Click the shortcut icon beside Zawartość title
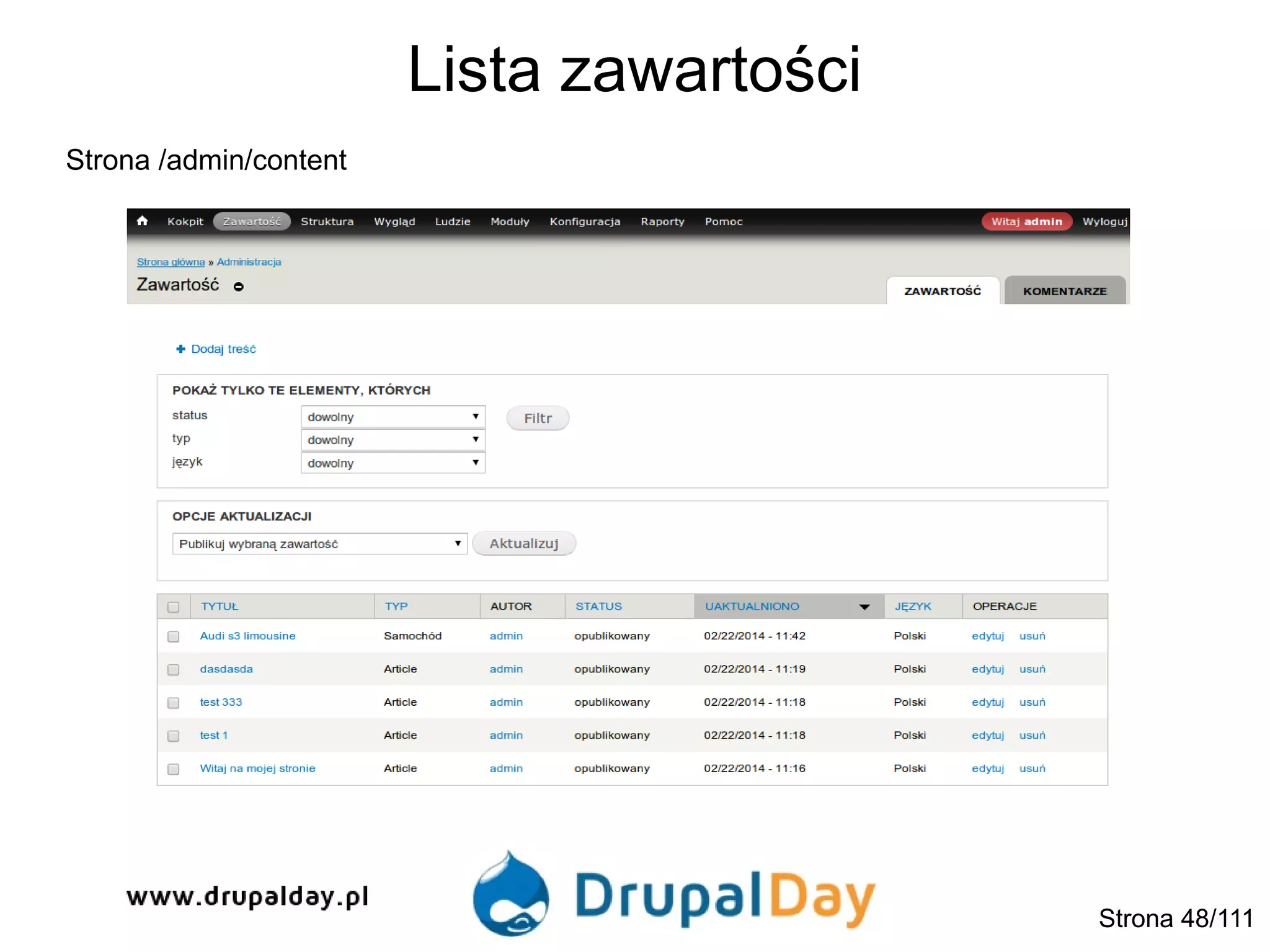1270x952 pixels. (238, 287)
